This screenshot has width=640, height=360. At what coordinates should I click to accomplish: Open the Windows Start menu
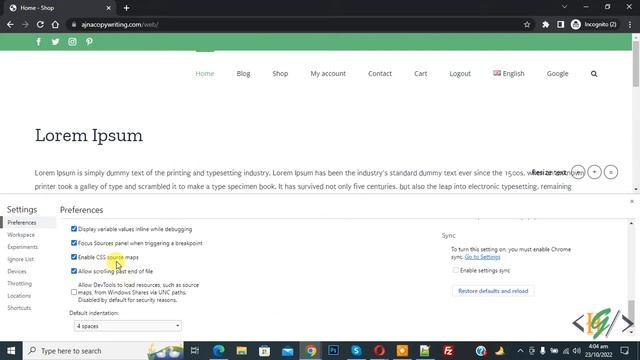11,351
